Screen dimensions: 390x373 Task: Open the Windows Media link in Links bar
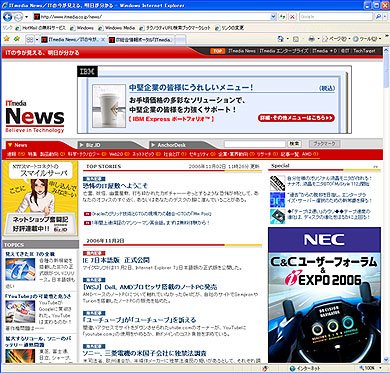pyautogui.click(x=116, y=28)
